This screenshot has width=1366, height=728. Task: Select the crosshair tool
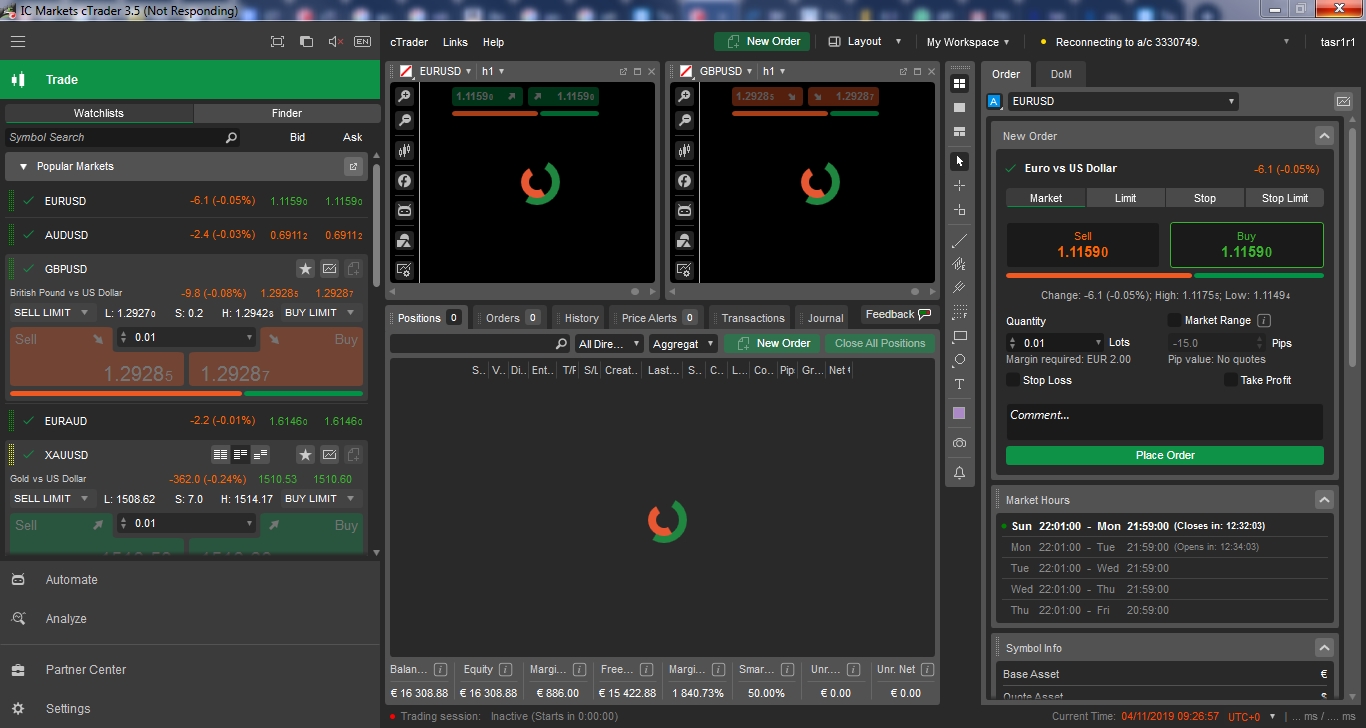click(960, 186)
